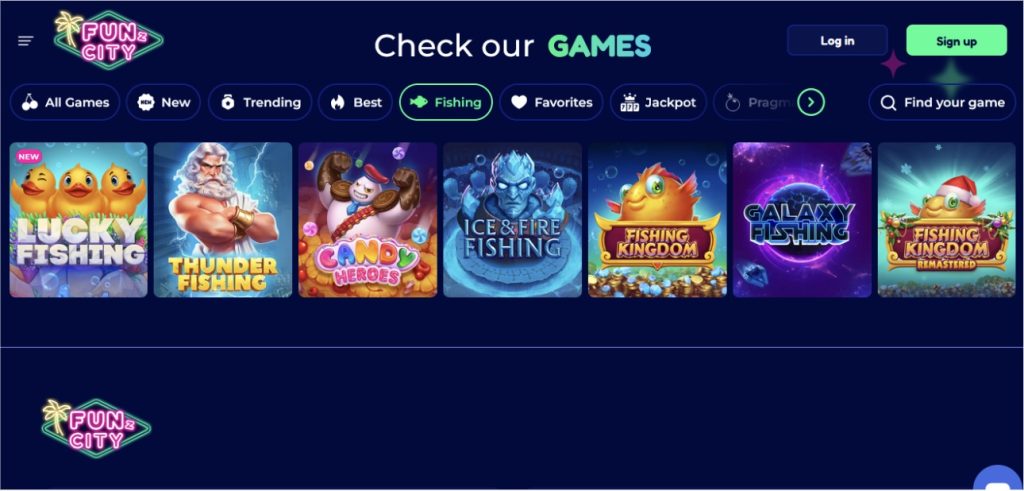This screenshot has height=491, width=1024.
Task: Open the hamburger menu icon
Action: pos(25,41)
